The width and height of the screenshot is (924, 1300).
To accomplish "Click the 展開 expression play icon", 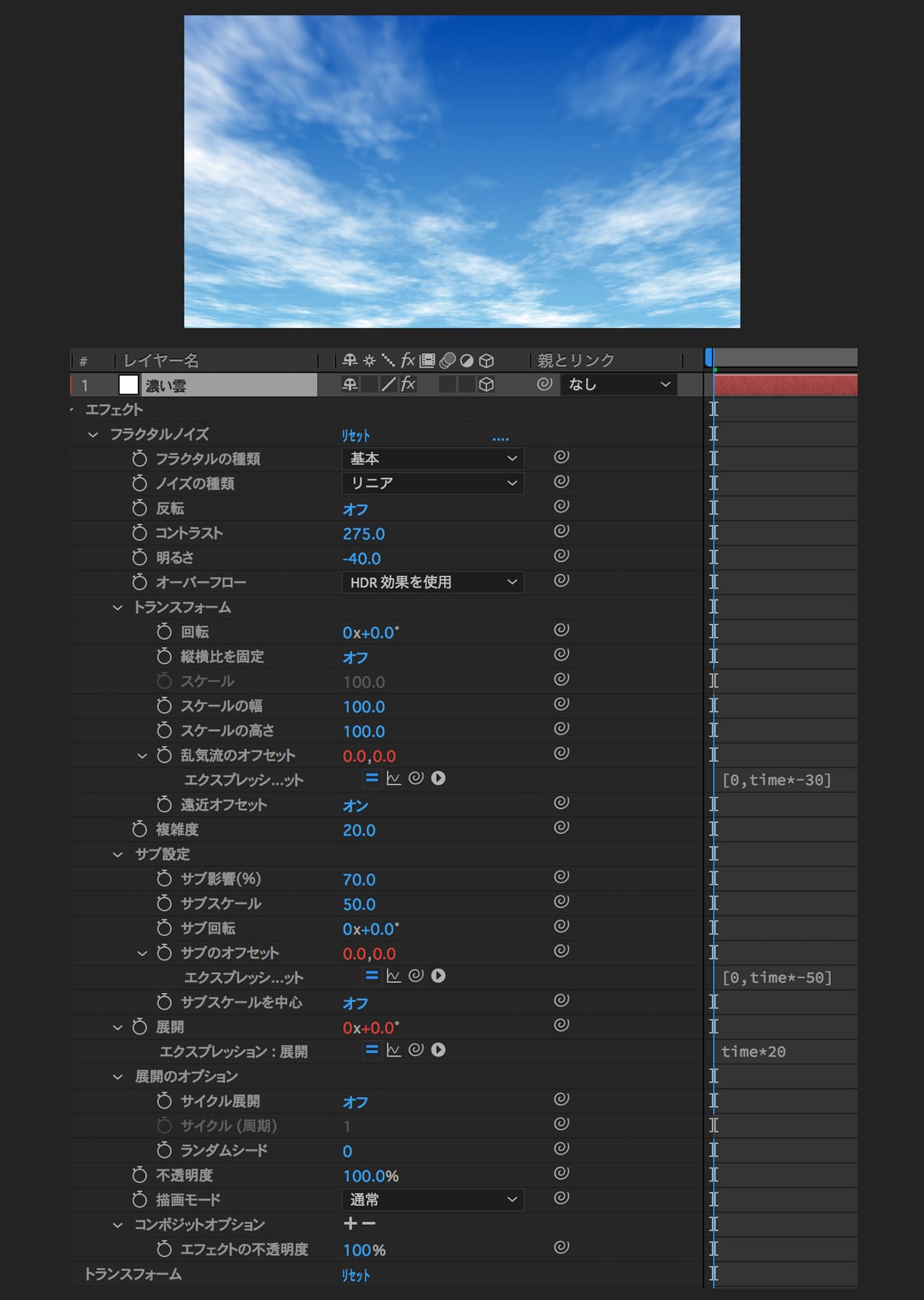I will point(438,1050).
